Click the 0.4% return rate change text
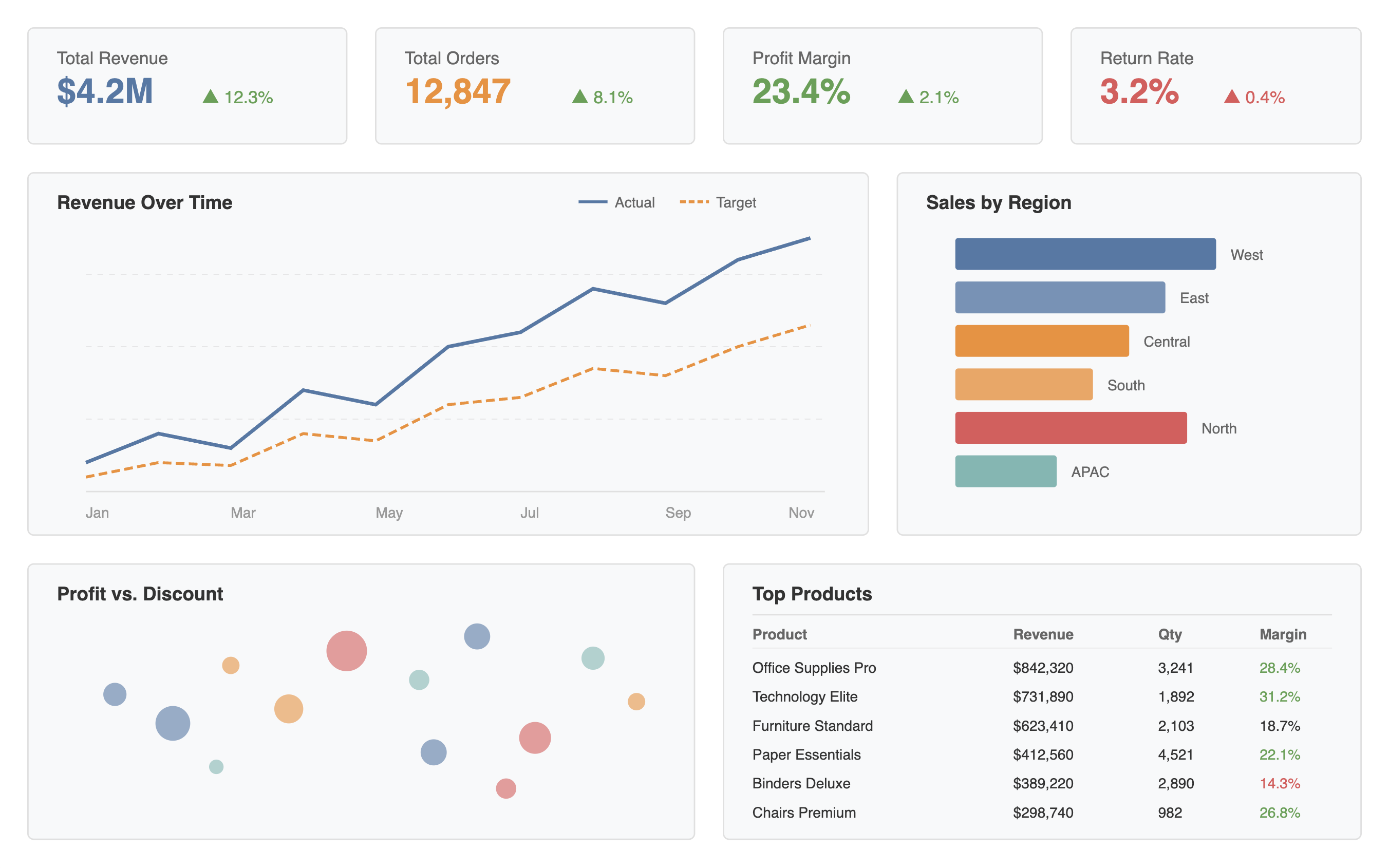The height and width of the screenshot is (868, 1389). [x=1265, y=98]
